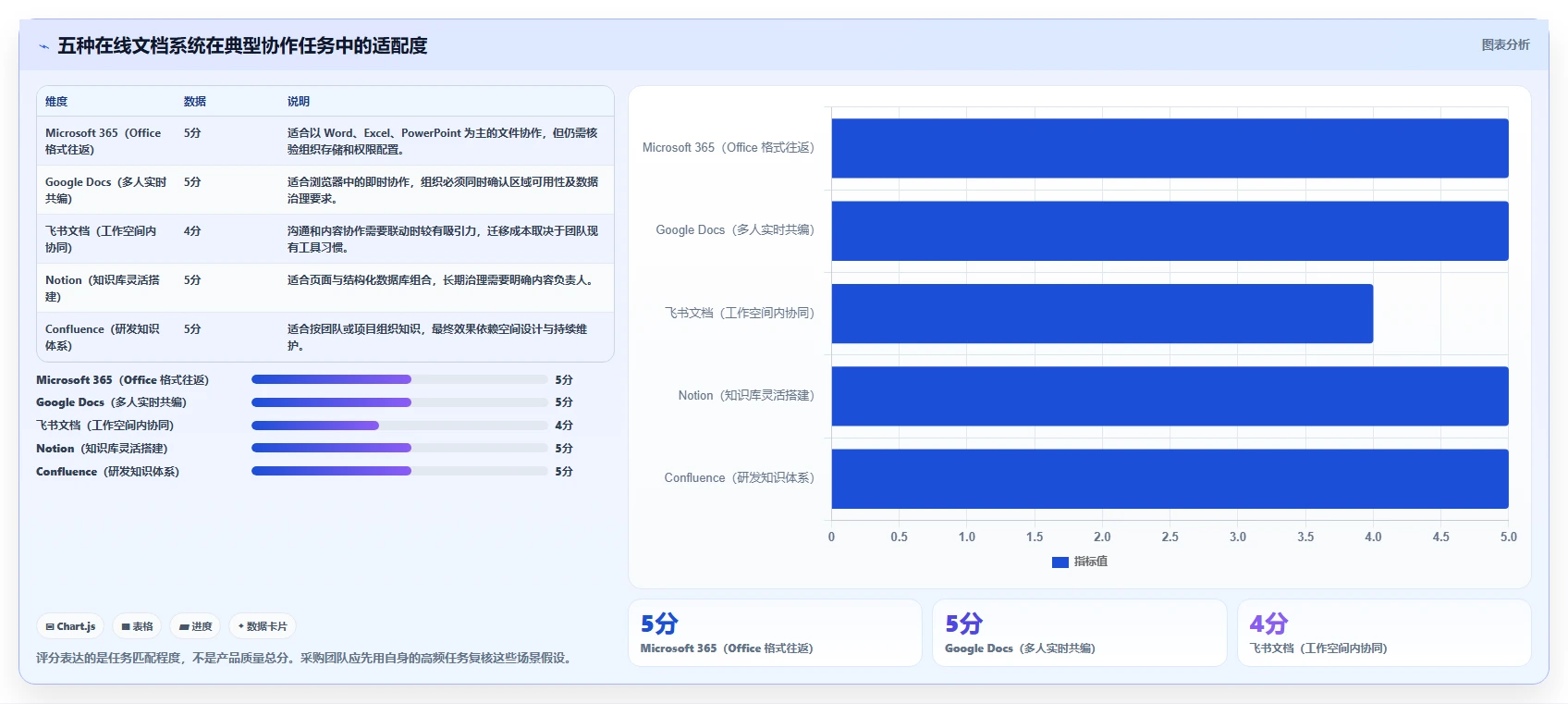This screenshot has height=704, width=1568.
Task: Click description starting 适合以 Word、Excel
Action: [x=442, y=141]
